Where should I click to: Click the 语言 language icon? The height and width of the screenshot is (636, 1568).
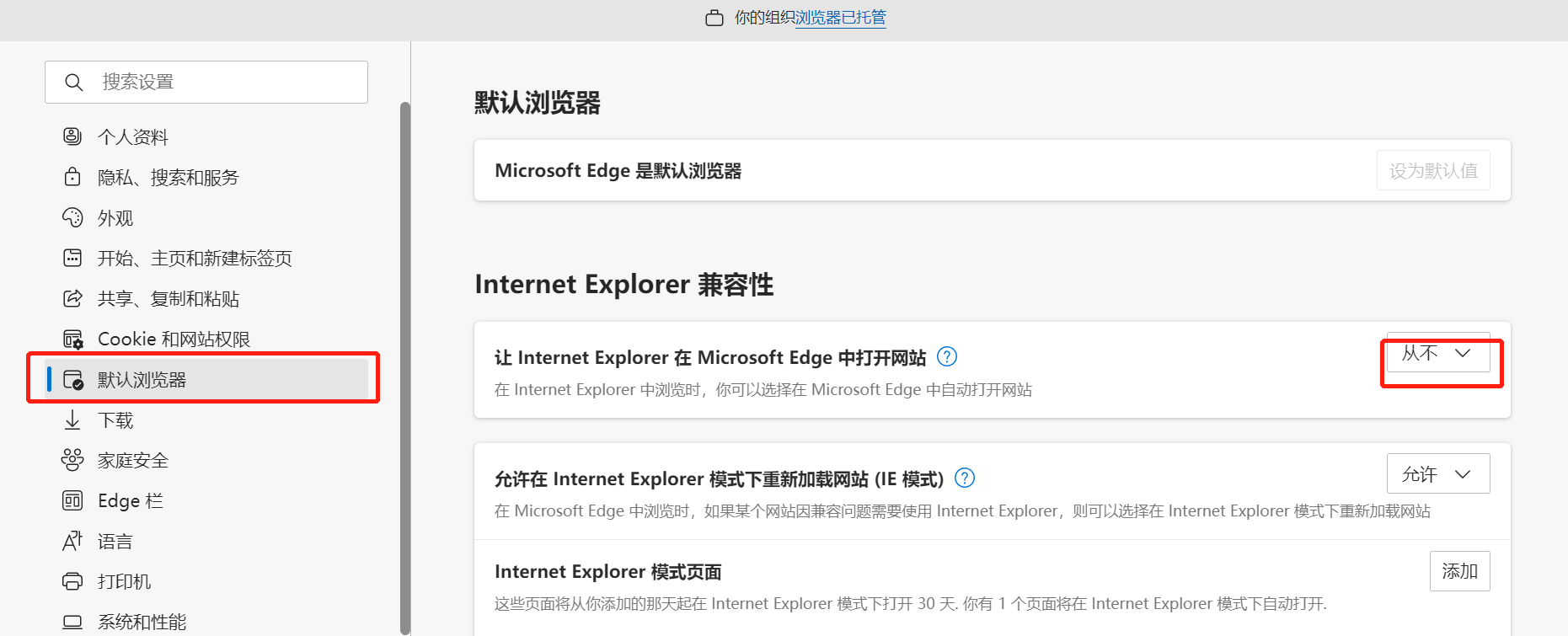[72, 541]
